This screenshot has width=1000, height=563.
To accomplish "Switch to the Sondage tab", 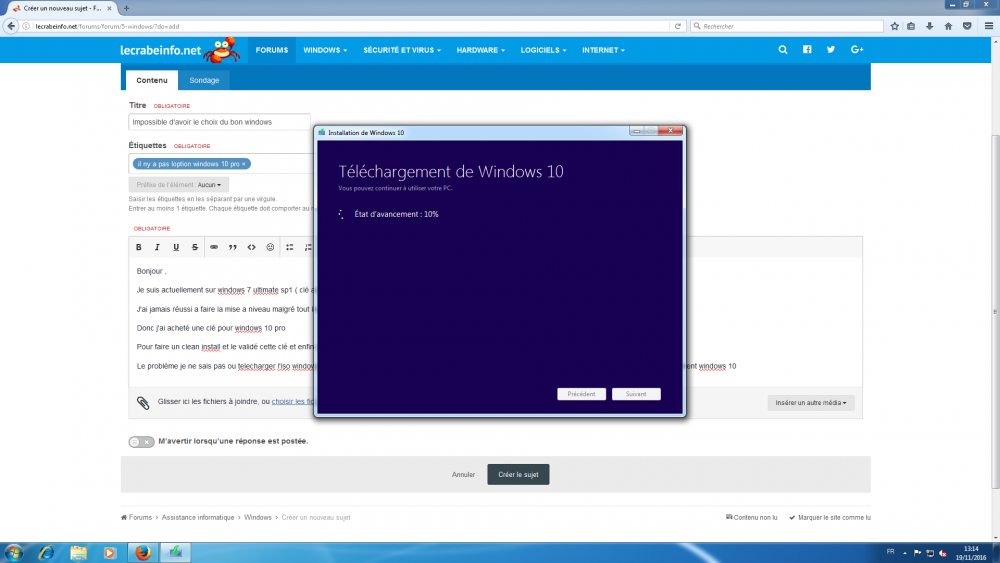I will point(204,80).
